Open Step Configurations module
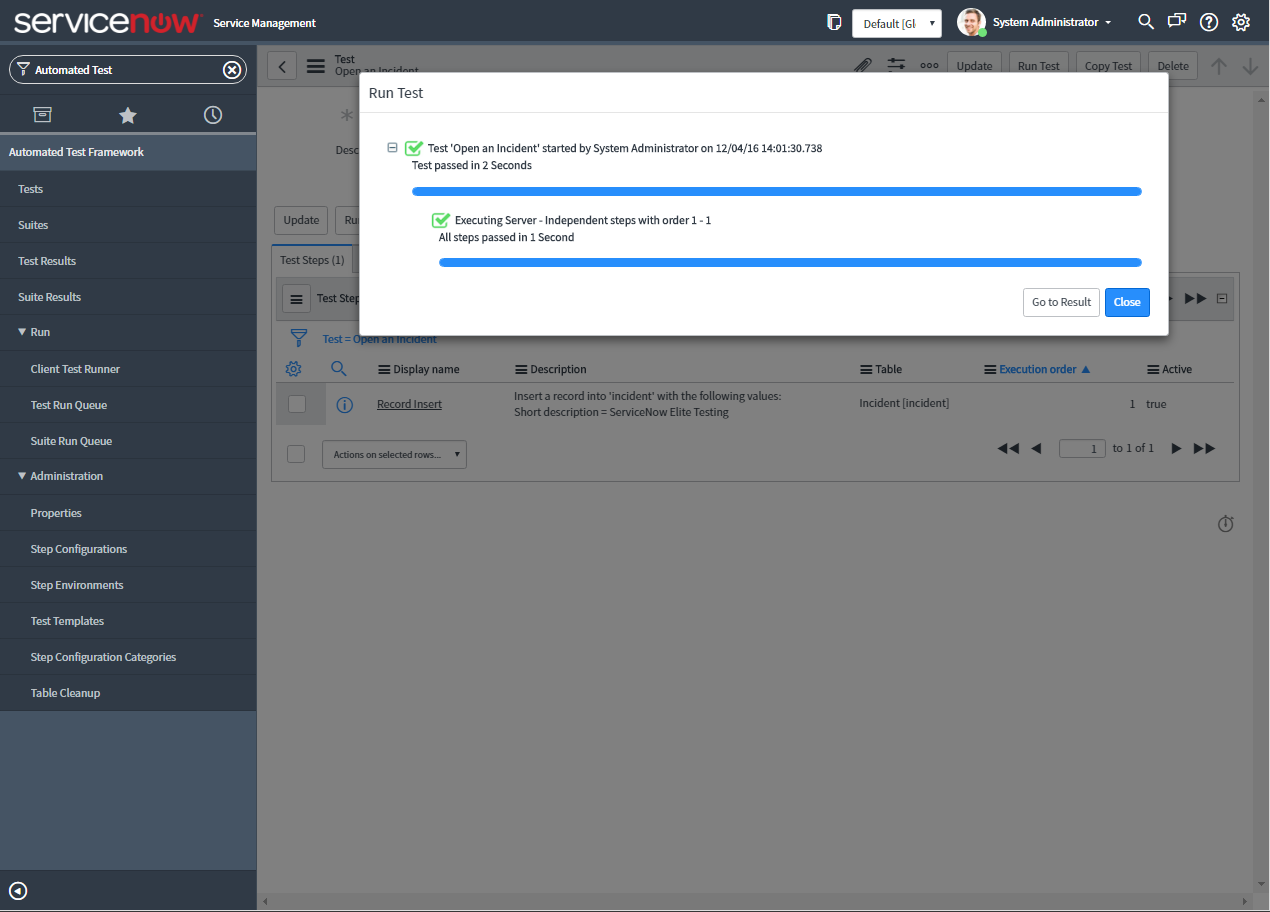This screenshot has width=1270, height=912. pyautogui.click(x=128, y=549)
